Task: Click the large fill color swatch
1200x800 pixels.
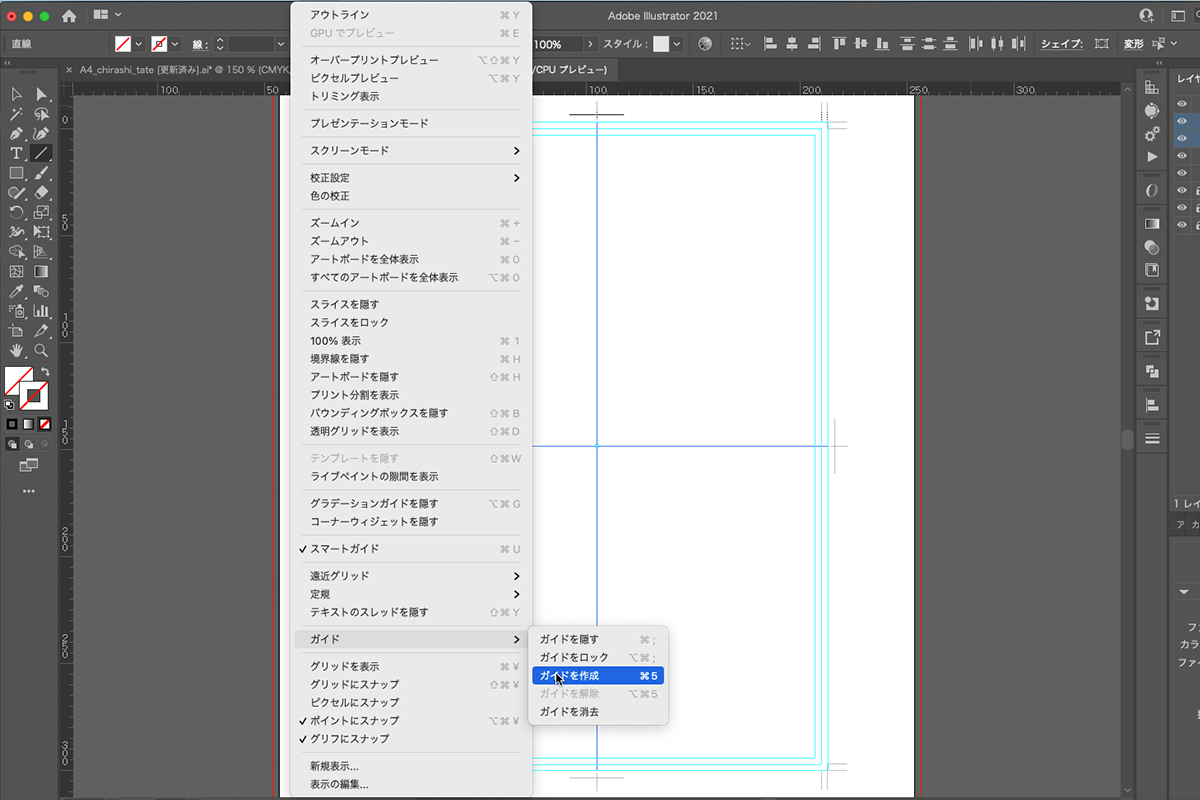Action: (x=18, y=381)
